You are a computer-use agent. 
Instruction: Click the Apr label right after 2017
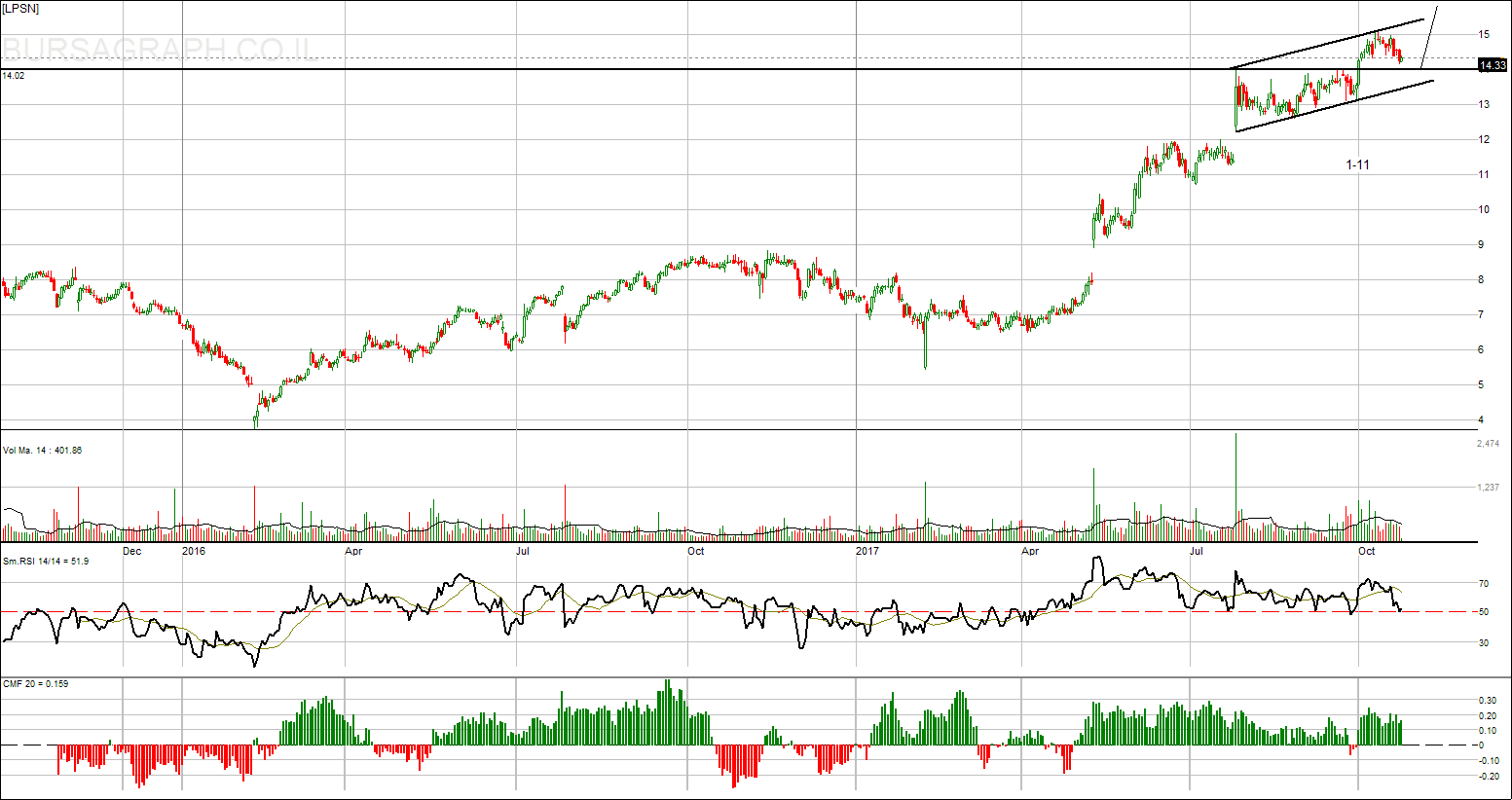pyautogui.click(x=1030, y=552)
